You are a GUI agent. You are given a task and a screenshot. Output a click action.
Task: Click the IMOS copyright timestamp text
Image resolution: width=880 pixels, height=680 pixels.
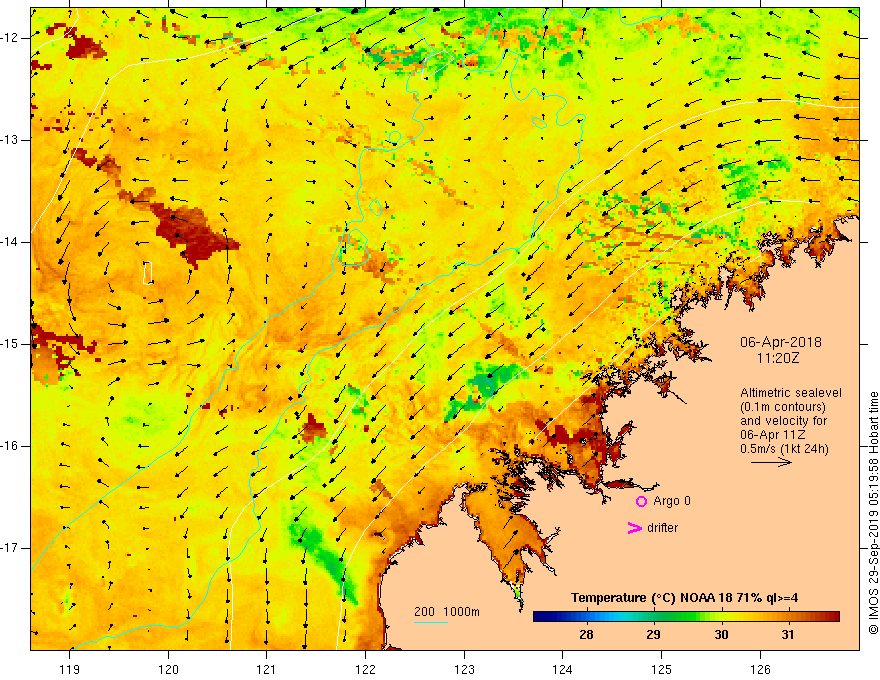tap(873, 513)
